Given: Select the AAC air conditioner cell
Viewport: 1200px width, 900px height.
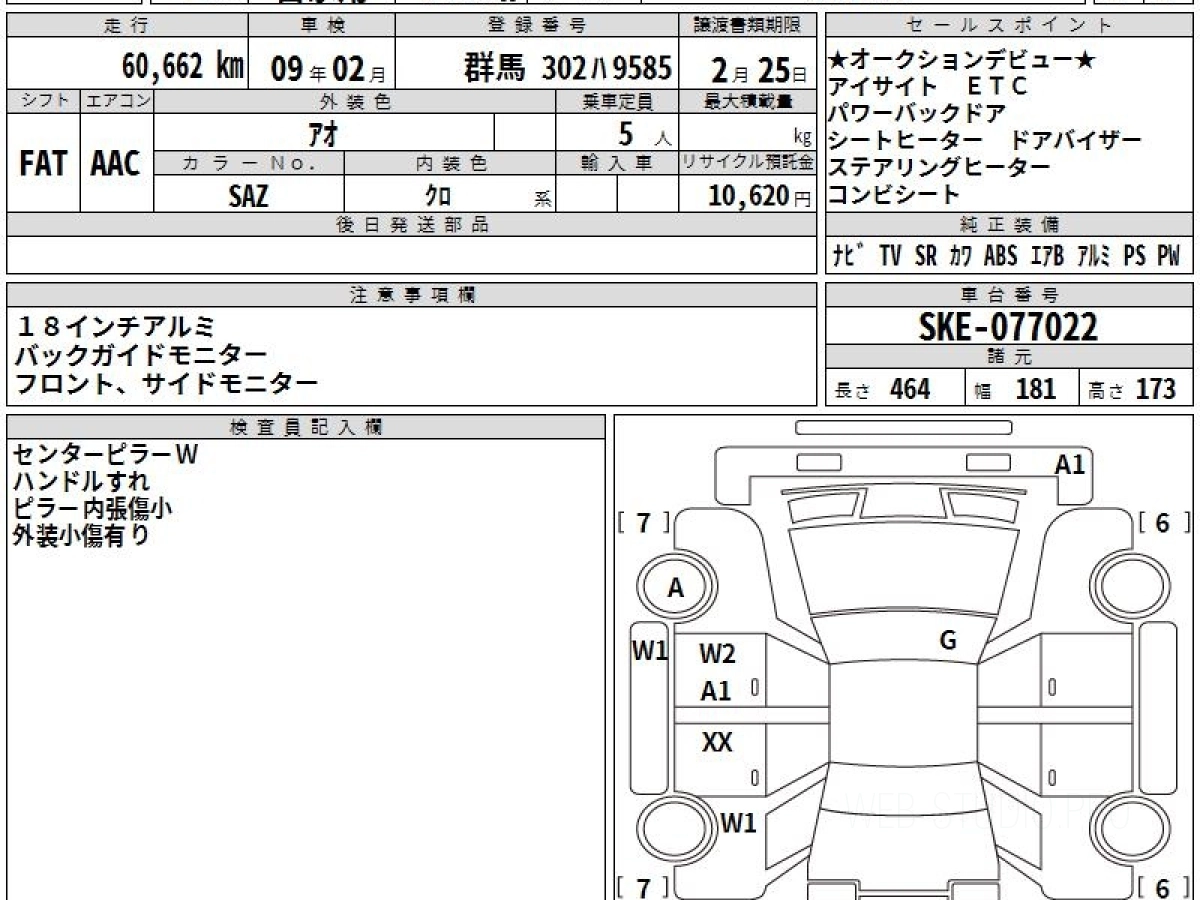Looking at the screenshot, I should pyautogui.click(x=116, y=164).
